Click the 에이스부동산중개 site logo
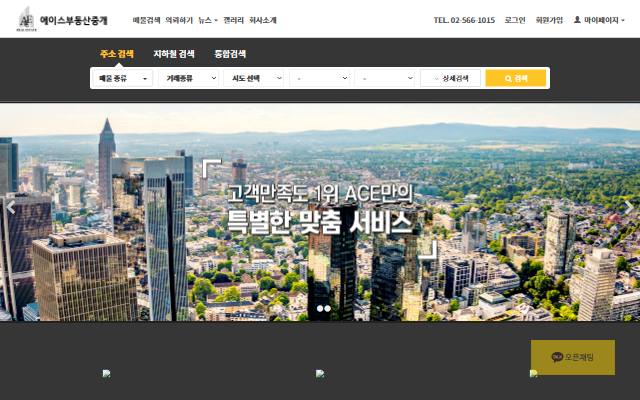640x400 pixels. pyautogui.click(x=62, y=20)
